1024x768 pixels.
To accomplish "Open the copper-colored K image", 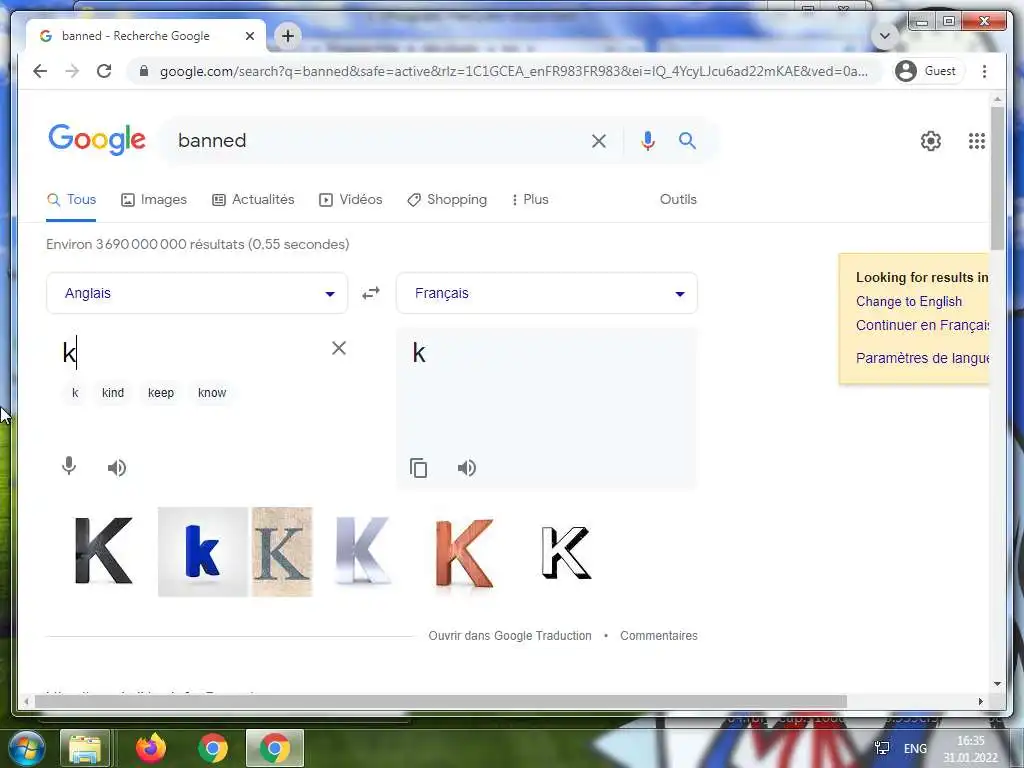I will coord(464,553).
